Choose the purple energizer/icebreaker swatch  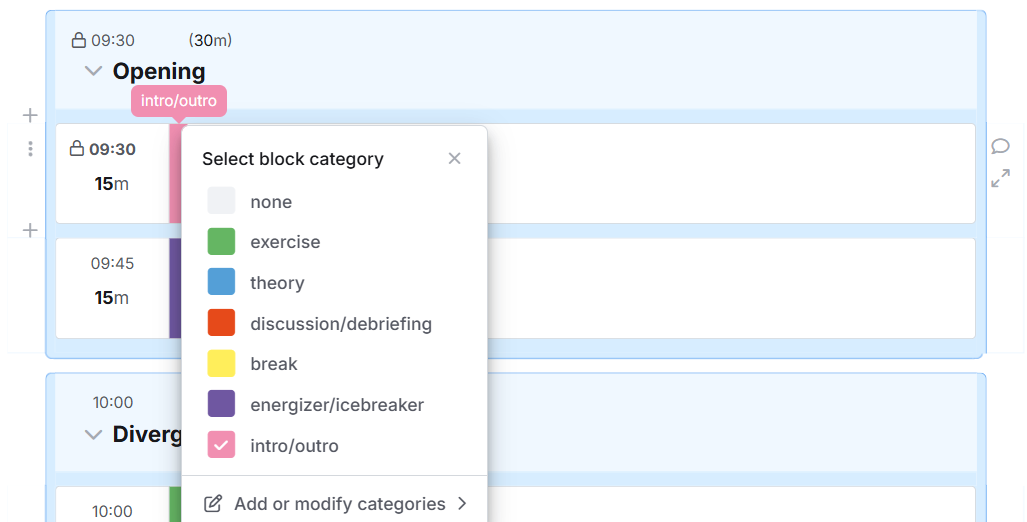point(221,404)
